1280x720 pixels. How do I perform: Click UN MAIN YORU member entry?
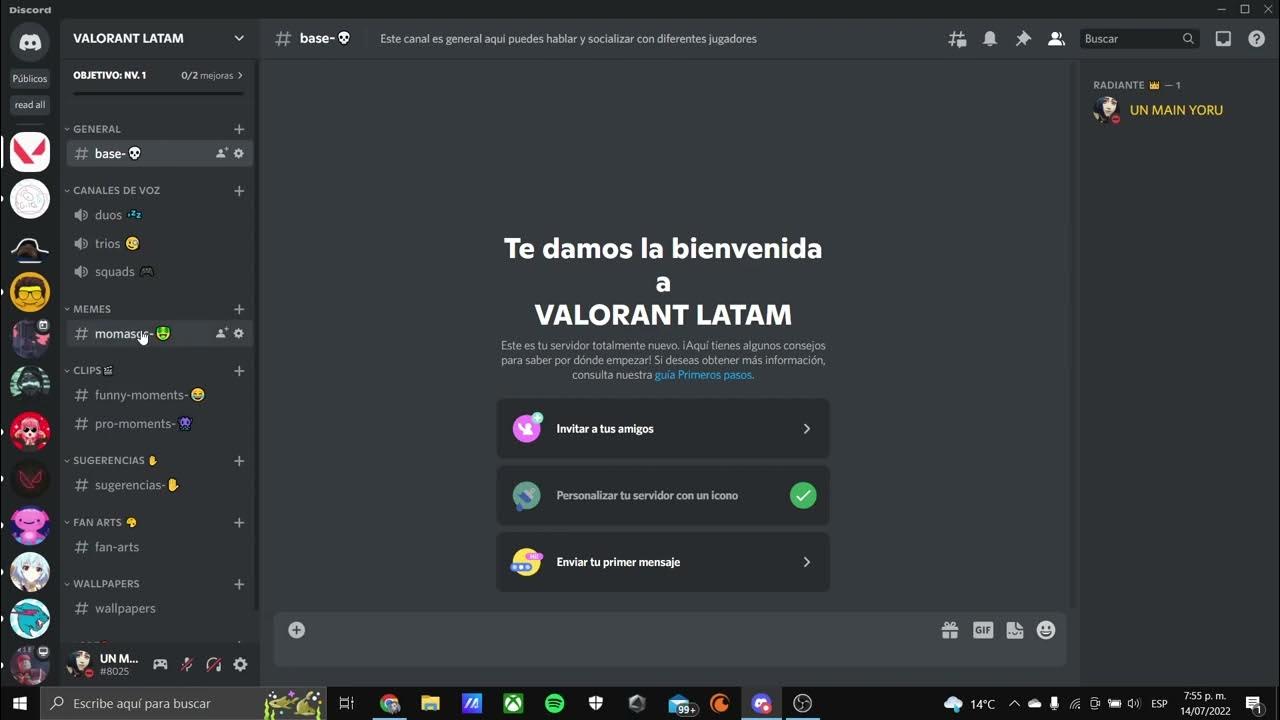(x=1175, y=110)
